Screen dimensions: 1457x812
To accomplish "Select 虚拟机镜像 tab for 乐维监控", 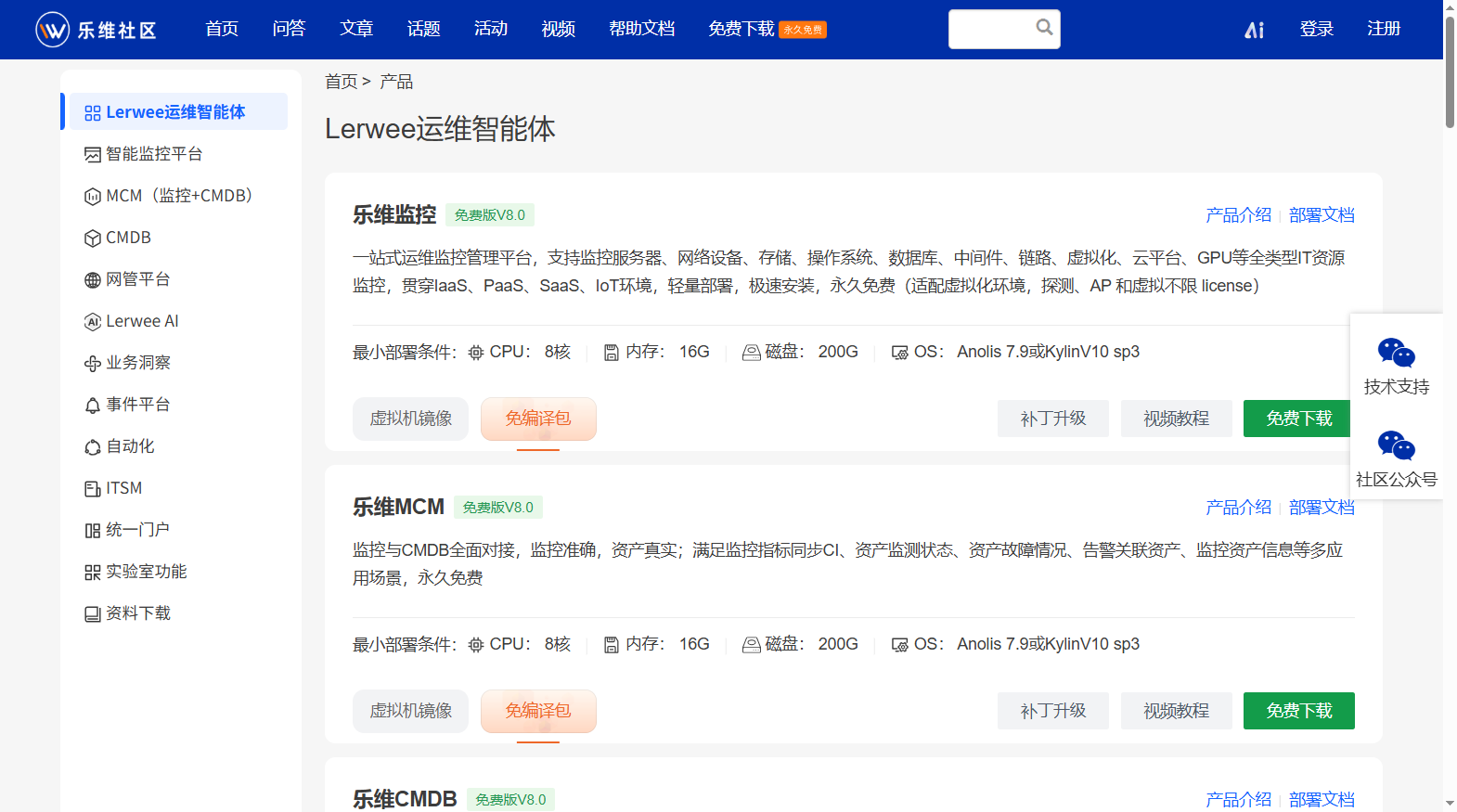I will (411, 419).
